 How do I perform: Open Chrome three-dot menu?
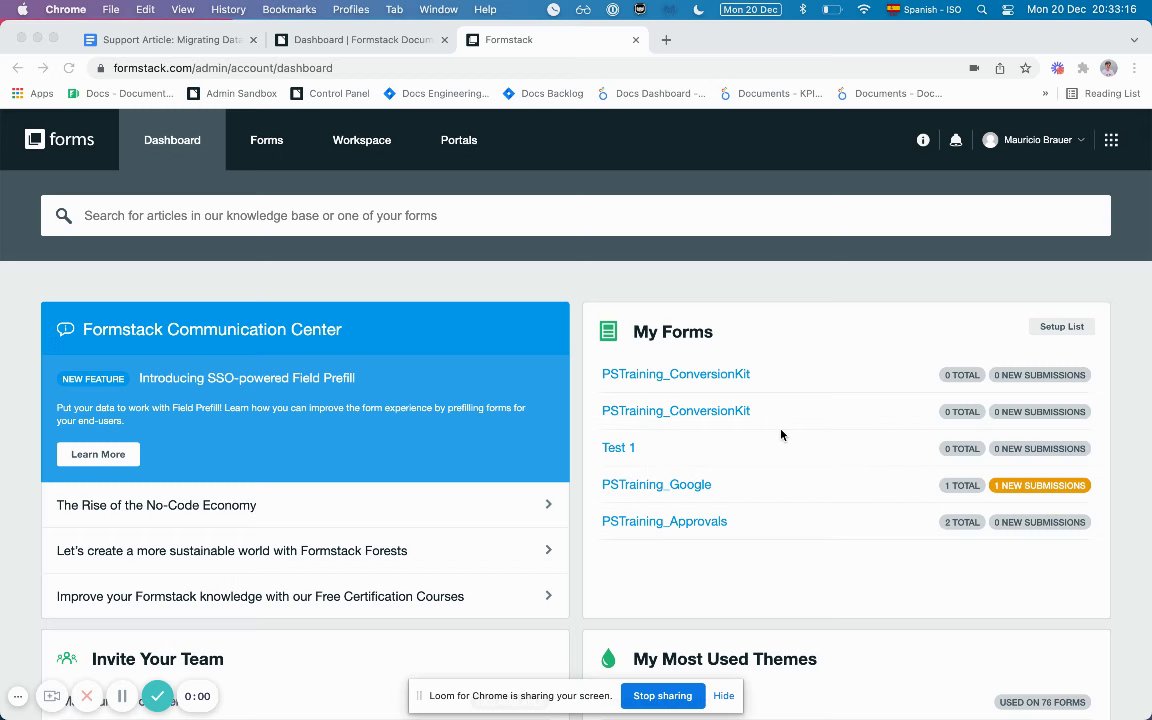click(1134, 68)
